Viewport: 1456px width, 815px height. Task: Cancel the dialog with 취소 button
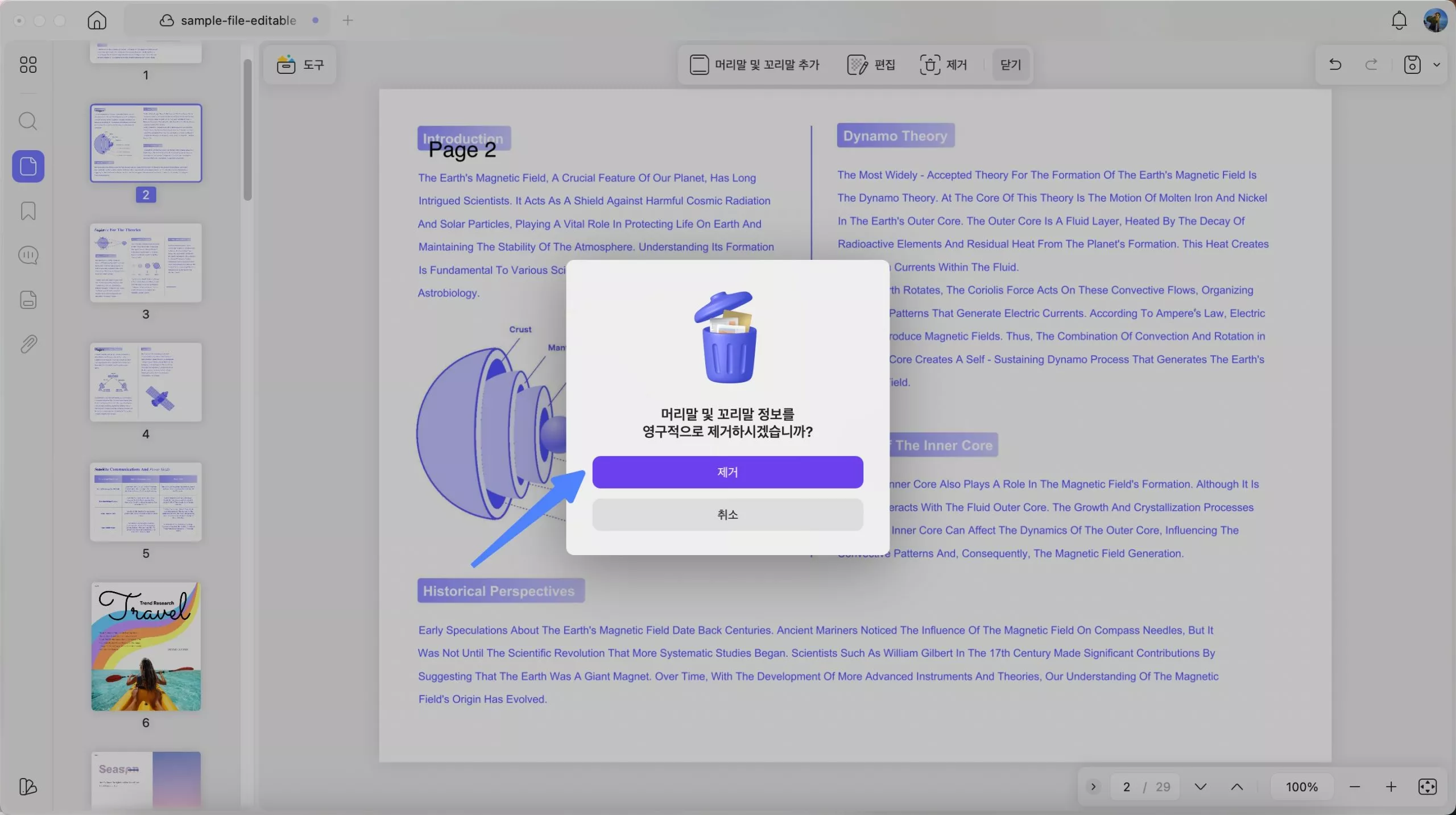(727, 515)
